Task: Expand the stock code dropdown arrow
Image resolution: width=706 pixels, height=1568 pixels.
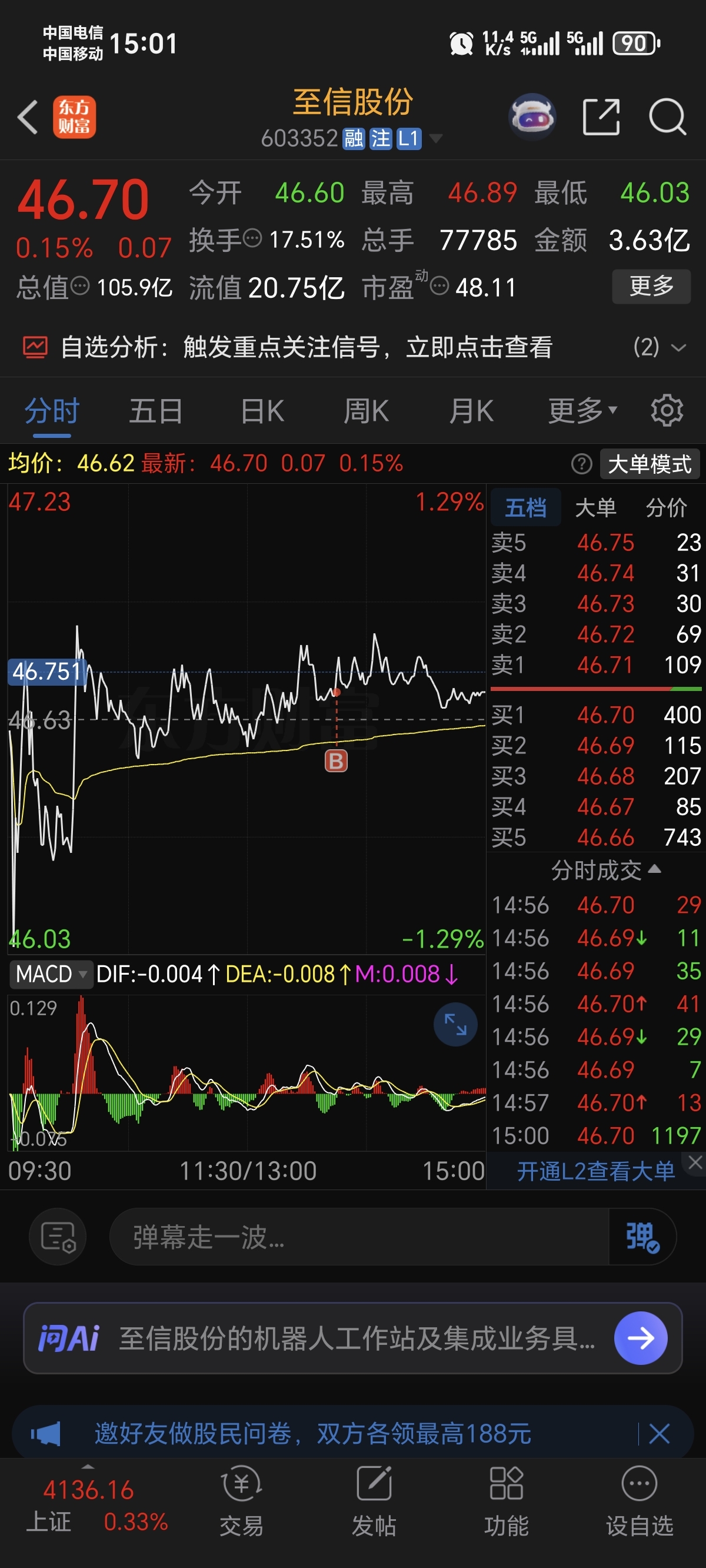Action: coord(435,139)
